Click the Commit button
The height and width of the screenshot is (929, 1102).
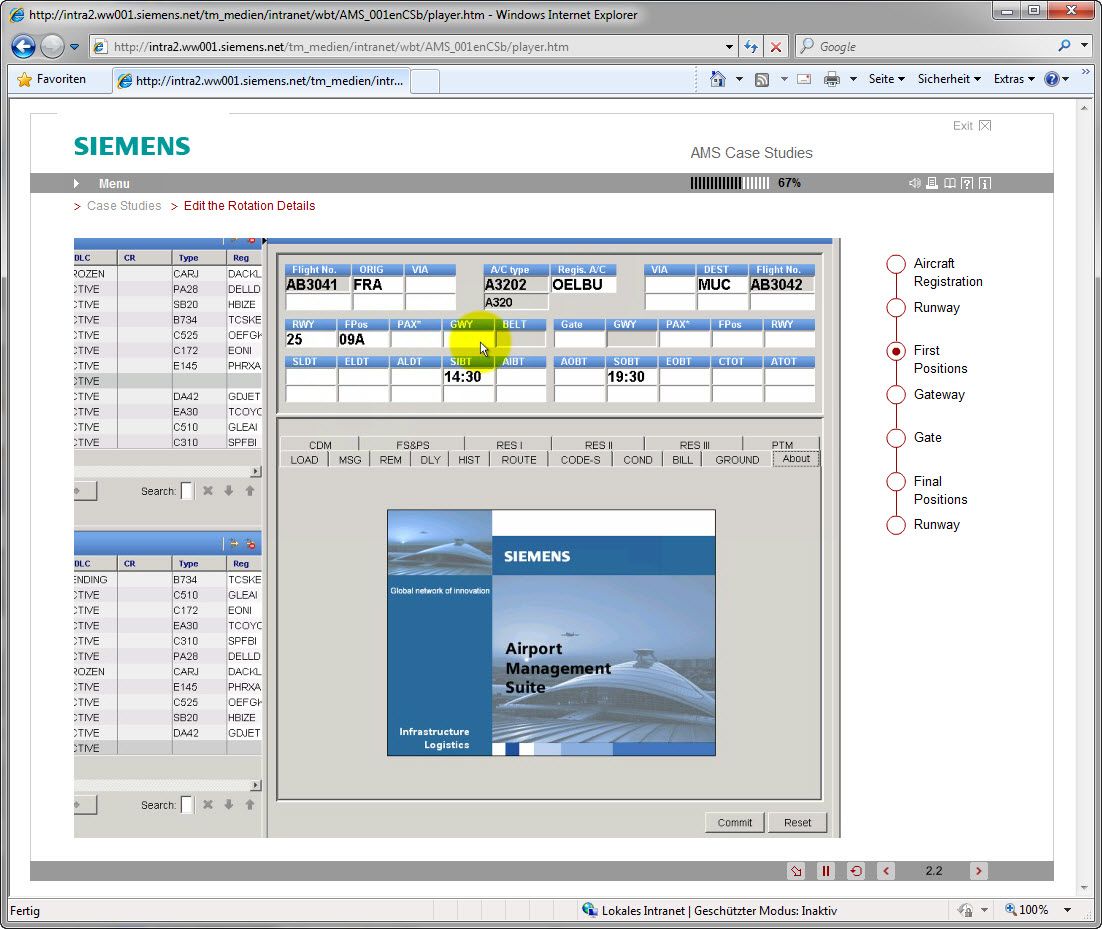click(x=734, y=822)
